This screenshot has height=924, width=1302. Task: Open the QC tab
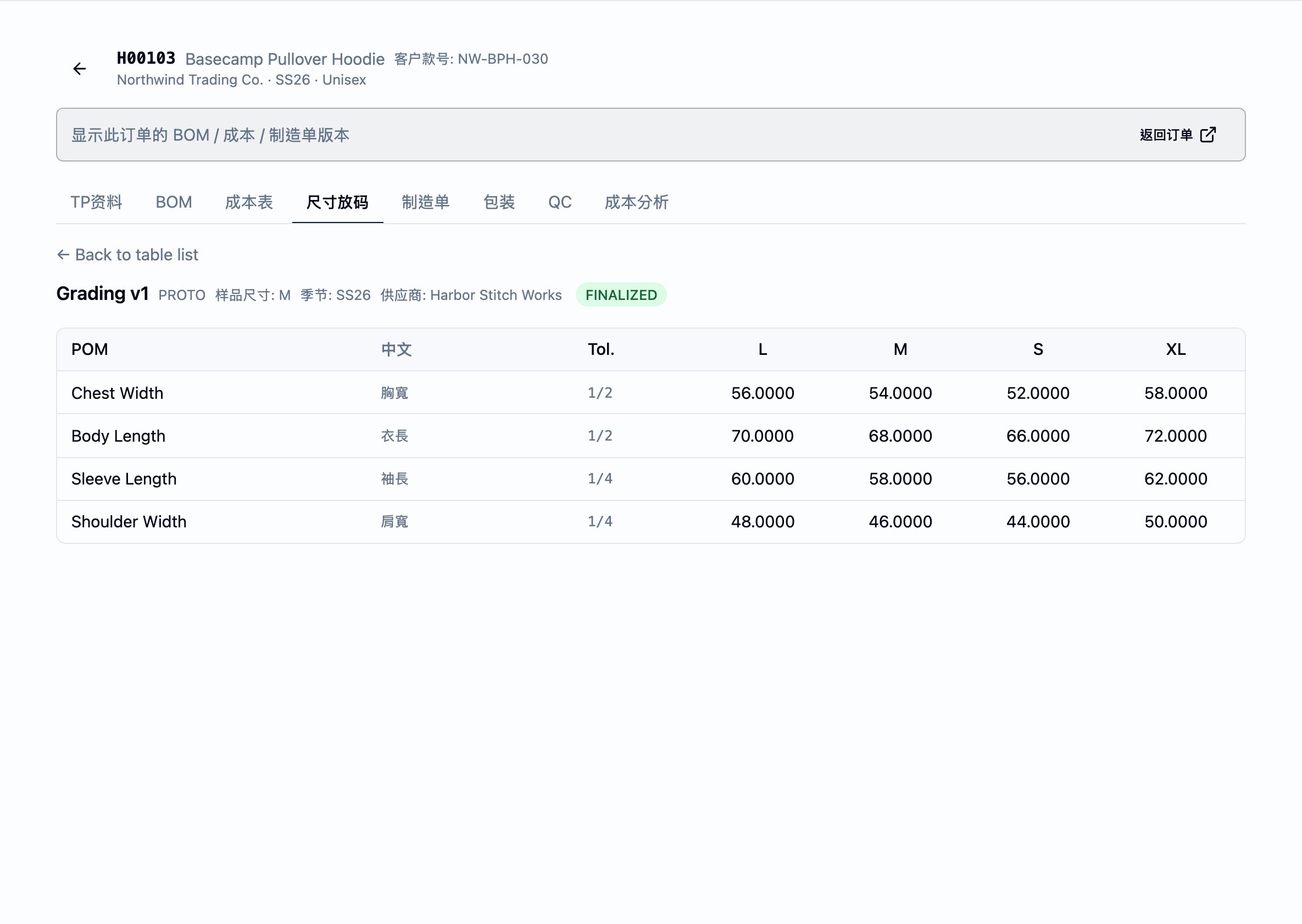click(x=560, y=202)
